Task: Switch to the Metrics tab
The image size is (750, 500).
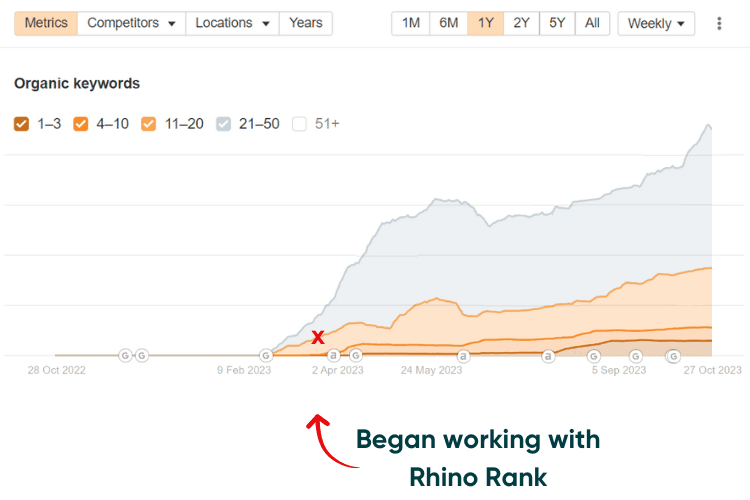Action: click(x=46, y=23)
